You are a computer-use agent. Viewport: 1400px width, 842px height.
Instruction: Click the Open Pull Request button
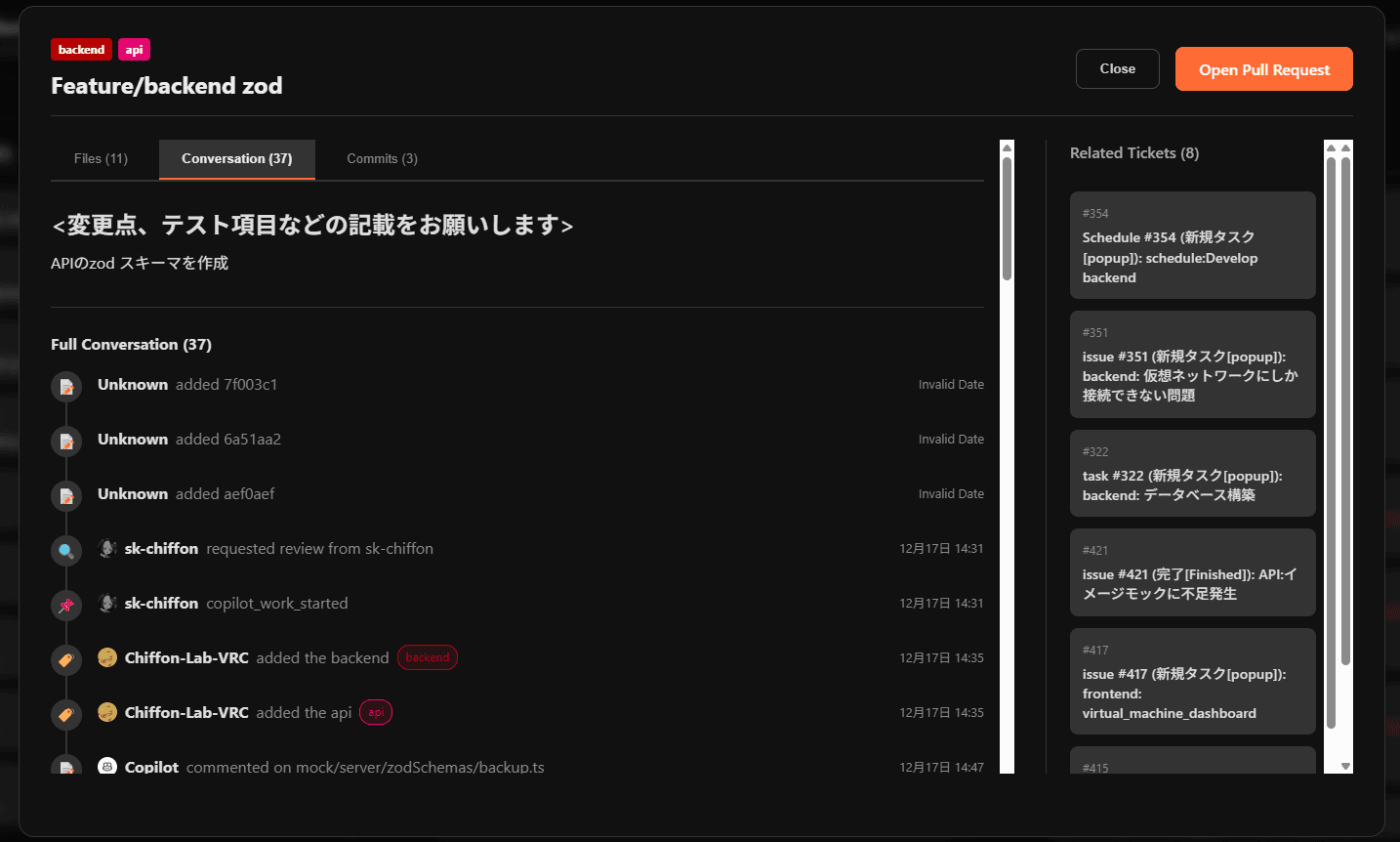(1263, 69)
